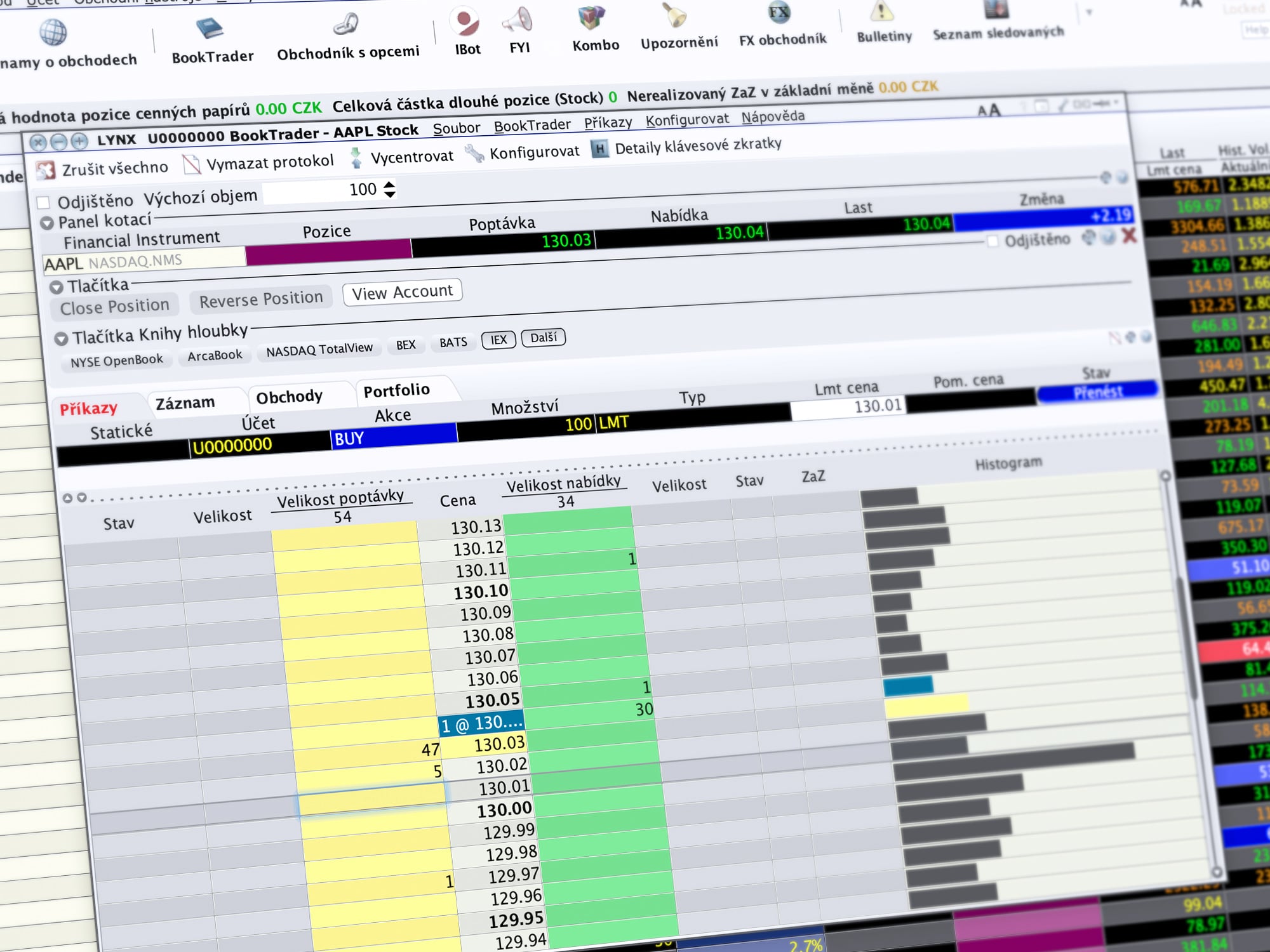
Task: Select NYSE OpenBook depth button
Action: [117, 360]
